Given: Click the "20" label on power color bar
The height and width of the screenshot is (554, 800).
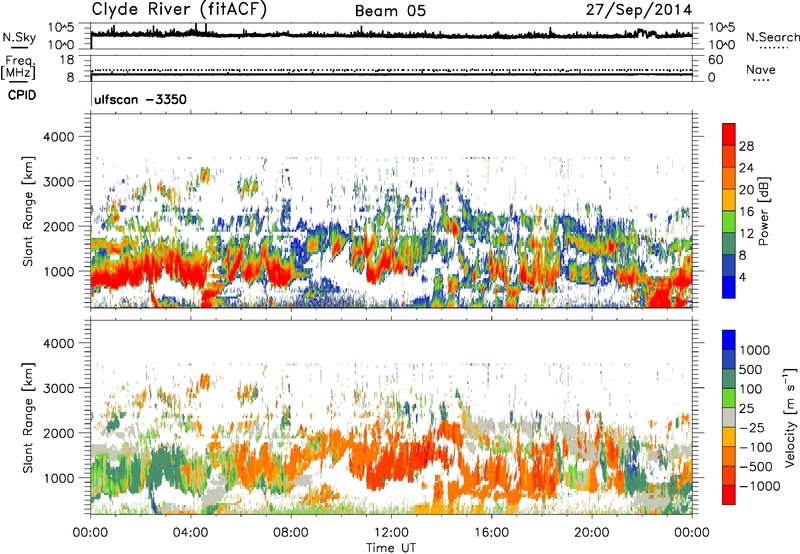Looking at the screenshot, I should [x=746, y=190].
